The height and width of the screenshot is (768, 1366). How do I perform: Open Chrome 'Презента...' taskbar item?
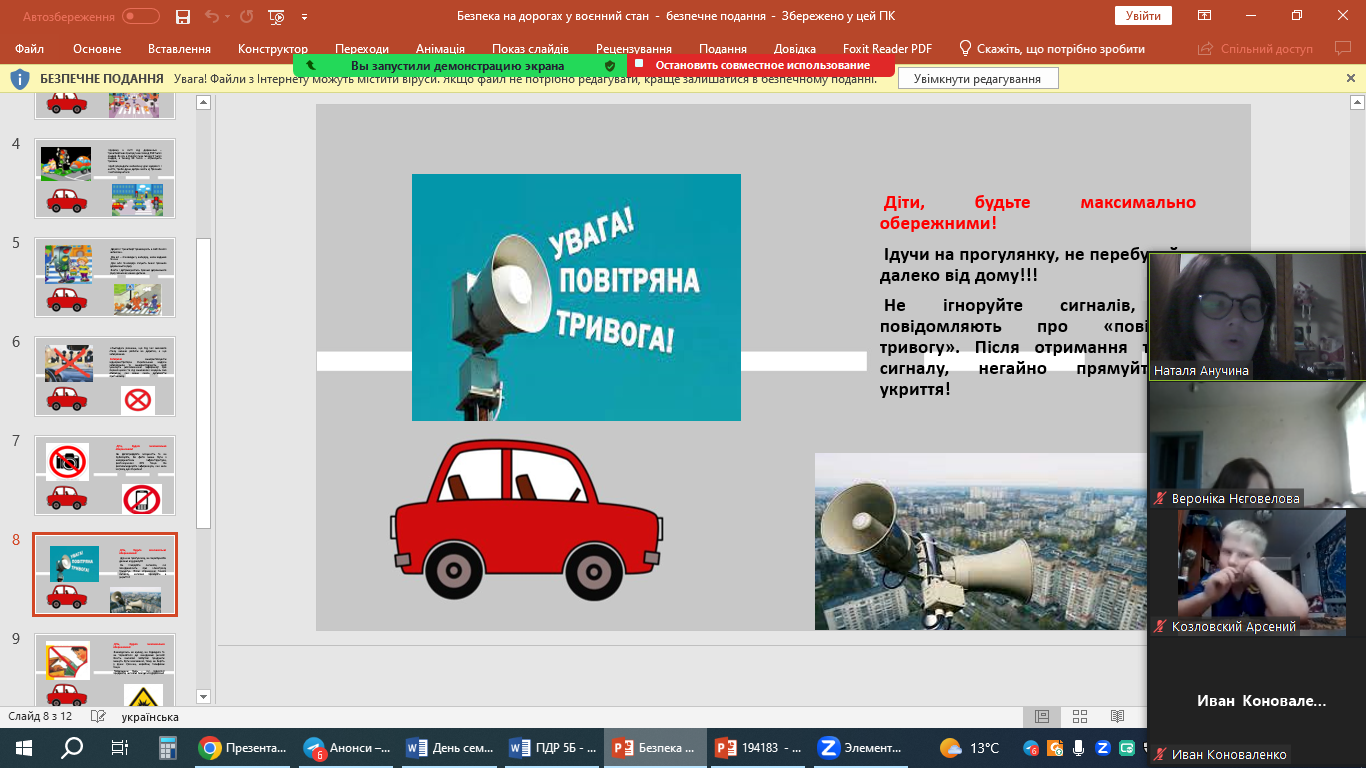pyautogui.click(x=243, y=747)
